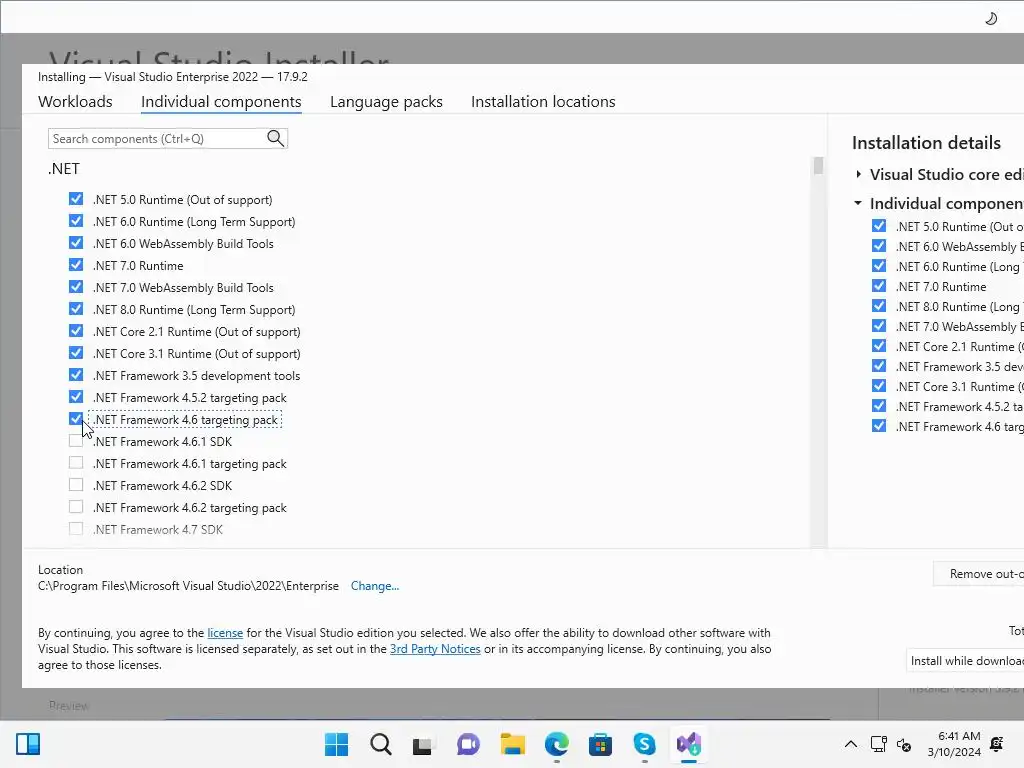Check .NET Framework 4.6.2 SDK
The width and height of the screenshot is (1024, 768).
(76, 485)
